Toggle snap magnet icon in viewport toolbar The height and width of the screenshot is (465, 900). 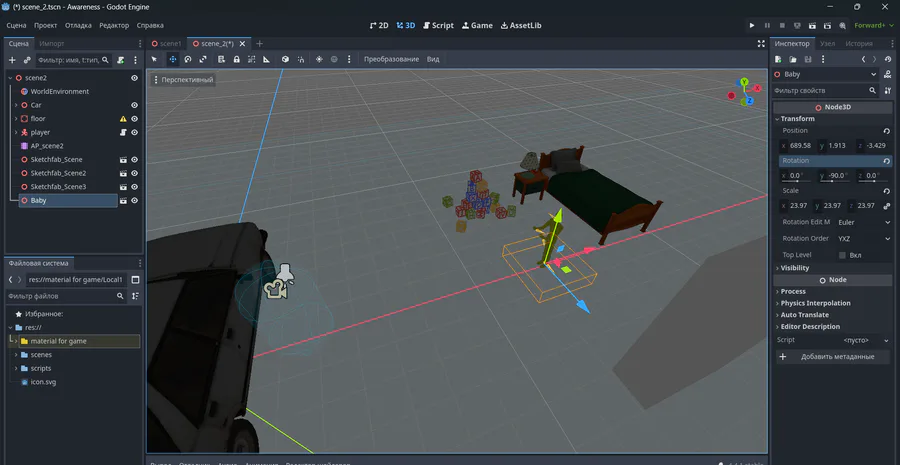click(300, 59)
